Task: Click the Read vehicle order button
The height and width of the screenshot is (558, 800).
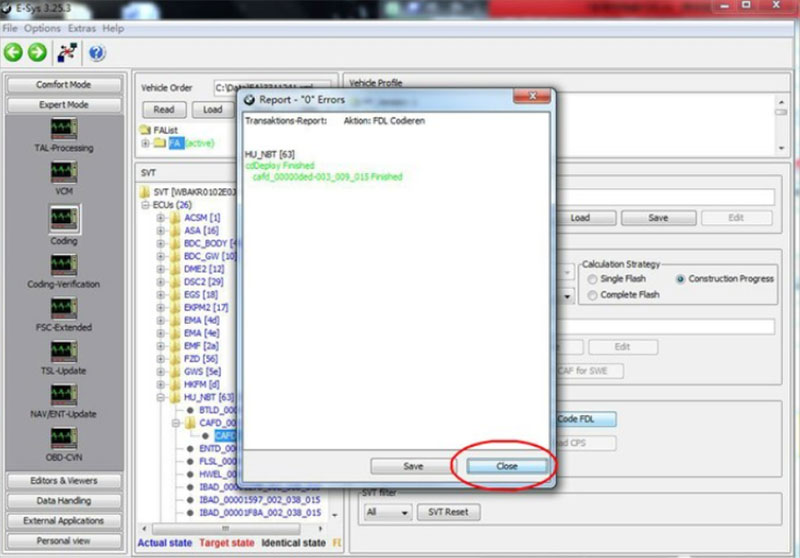Action: click(x=164, y=110)
